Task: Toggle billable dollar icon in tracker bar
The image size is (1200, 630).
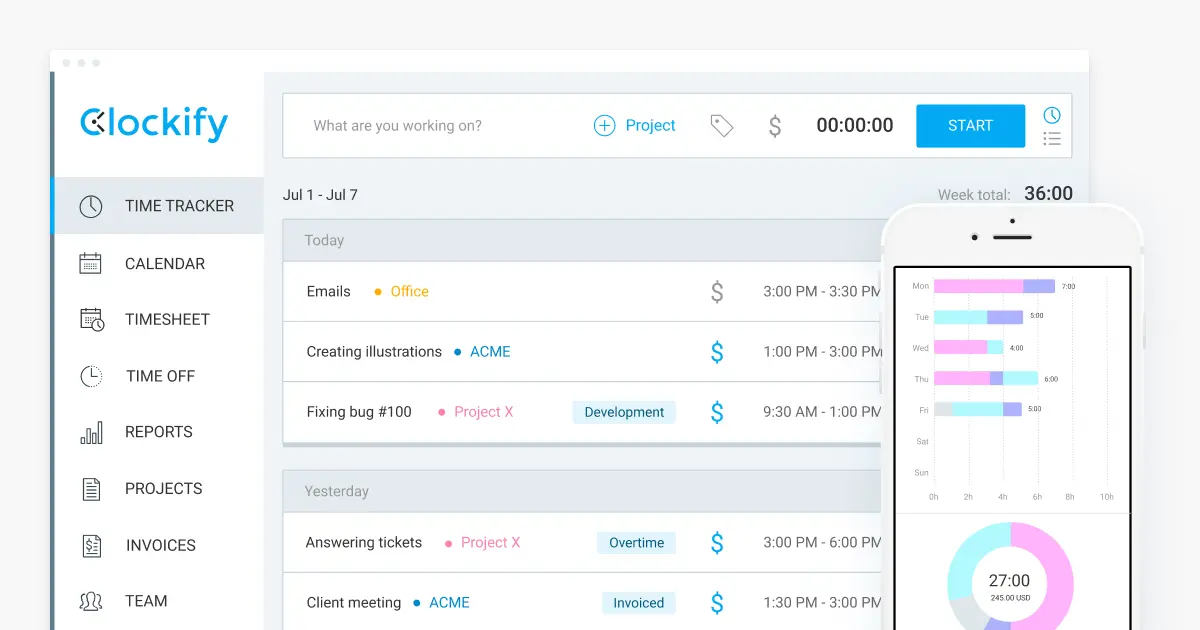Action: pyautogui.click(x=774, y=126)
